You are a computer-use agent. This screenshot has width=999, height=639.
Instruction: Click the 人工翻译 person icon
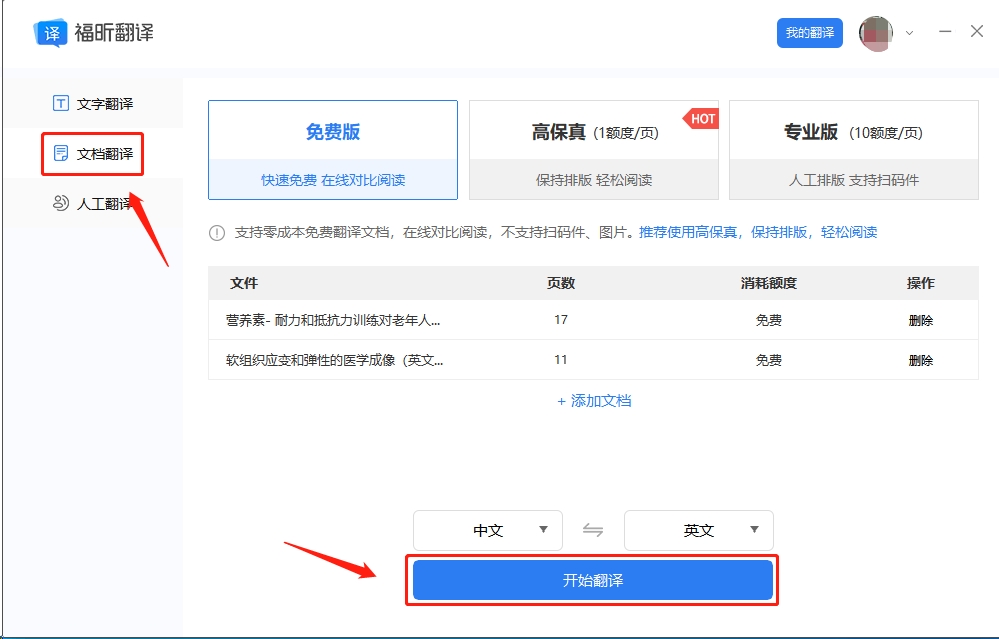(60, 203)
